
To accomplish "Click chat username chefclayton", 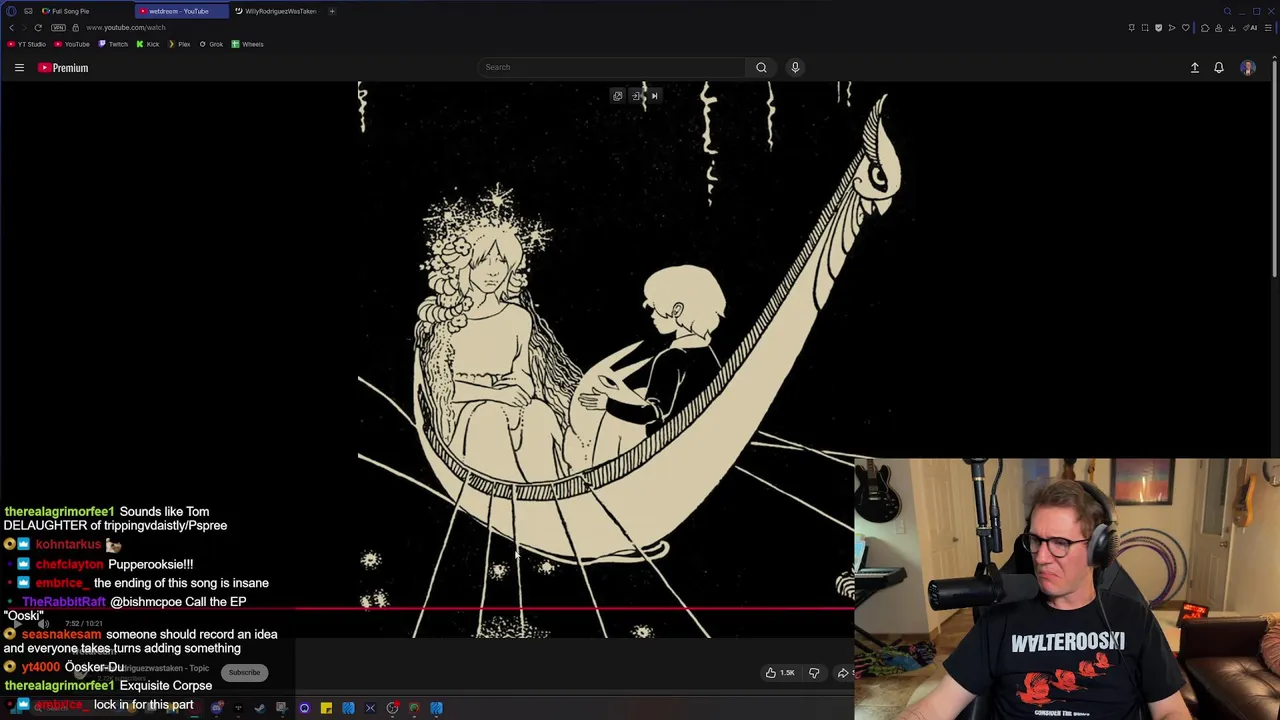I will pos(69,564).
